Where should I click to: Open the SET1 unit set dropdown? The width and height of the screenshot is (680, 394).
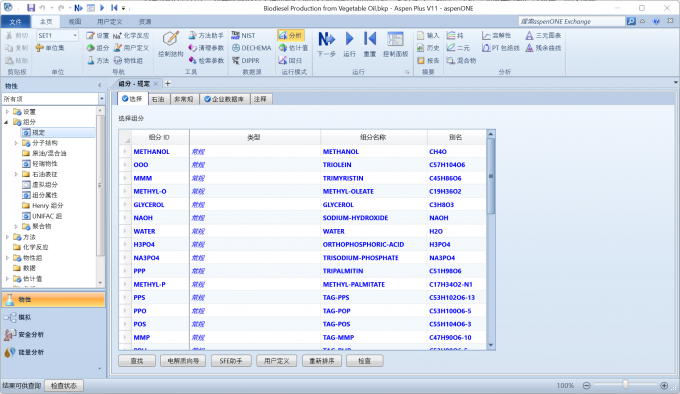(x=75, y=36)
